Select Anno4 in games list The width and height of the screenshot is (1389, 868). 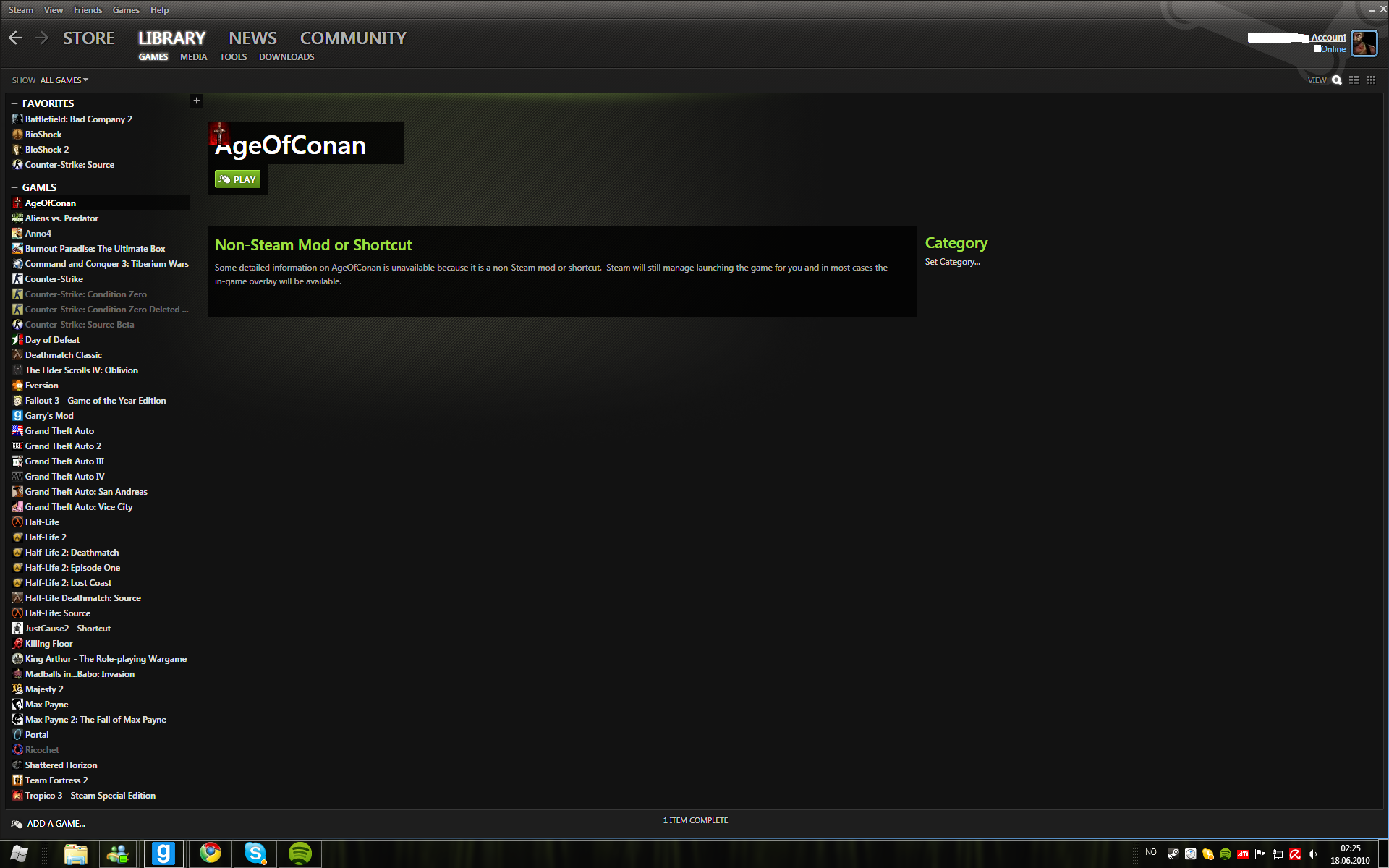click(x=100, y=234)
